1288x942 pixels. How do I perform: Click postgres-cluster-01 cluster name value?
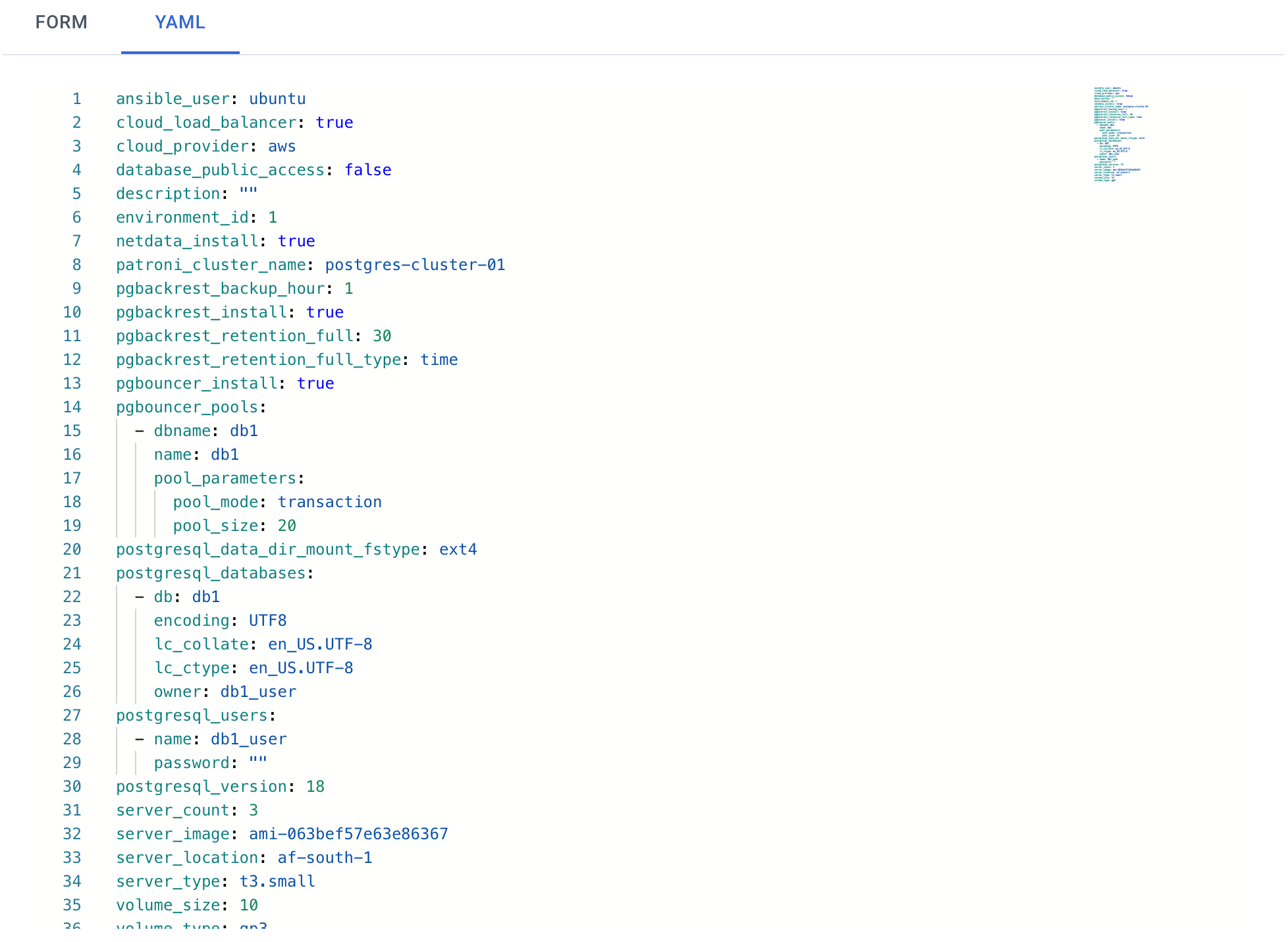415,265
